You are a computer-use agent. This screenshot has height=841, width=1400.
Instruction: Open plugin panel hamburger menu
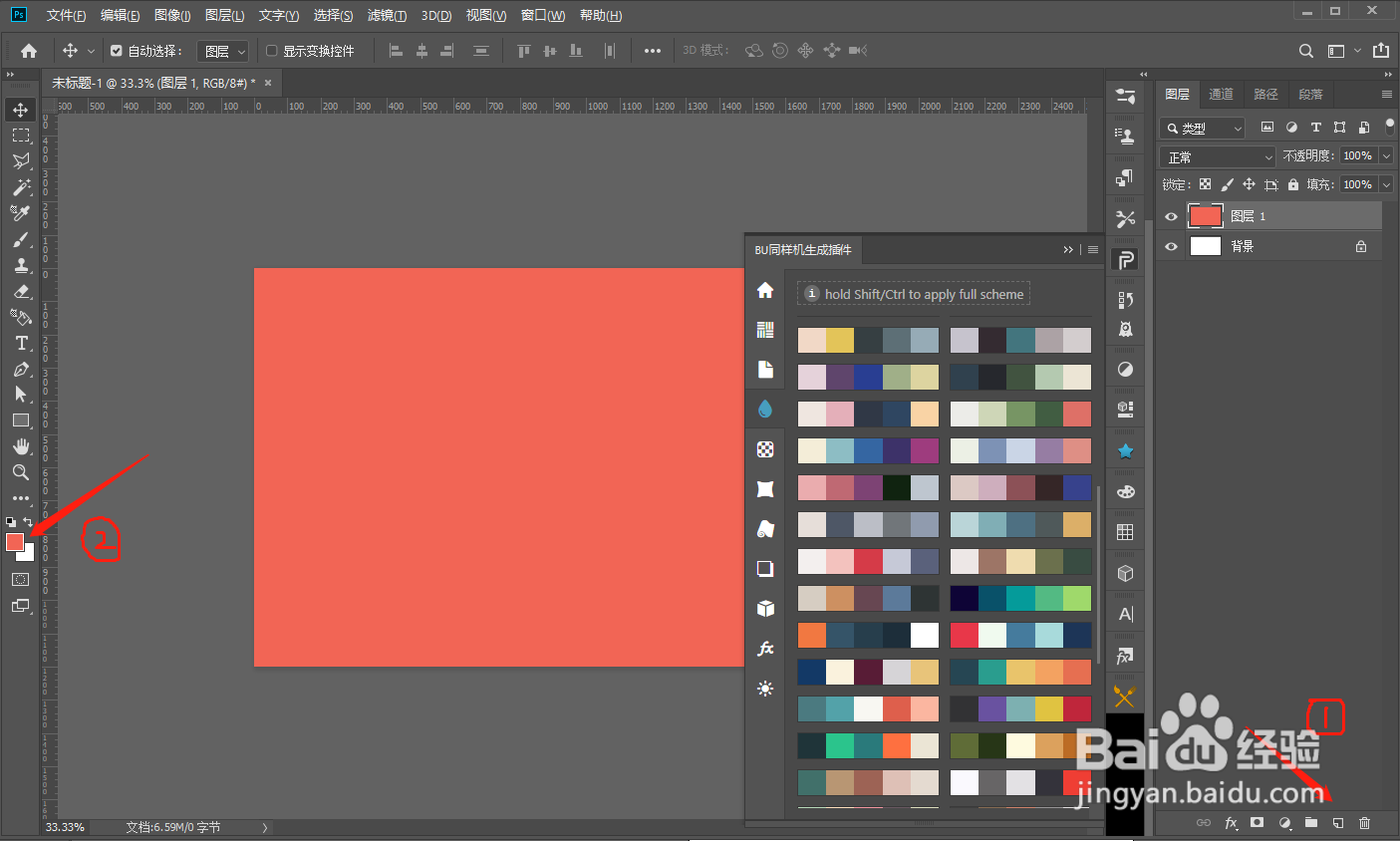click(1093, 249)
